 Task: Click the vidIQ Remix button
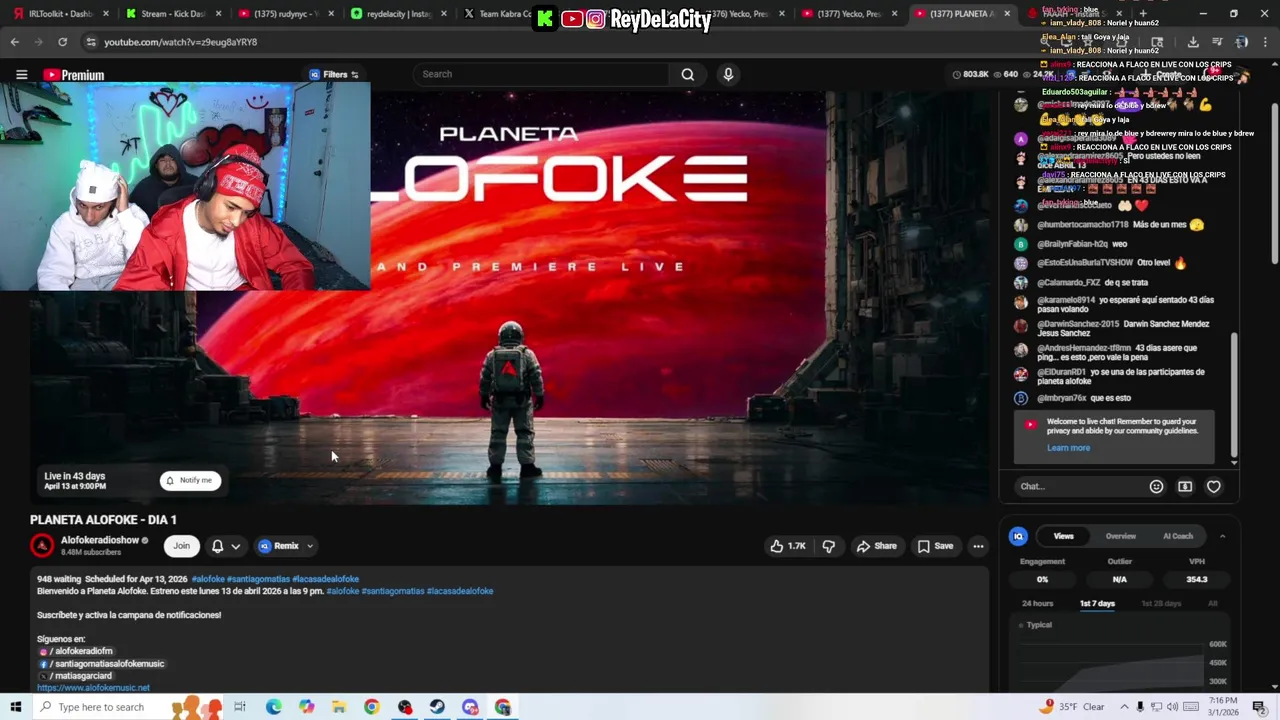[279, 546]
